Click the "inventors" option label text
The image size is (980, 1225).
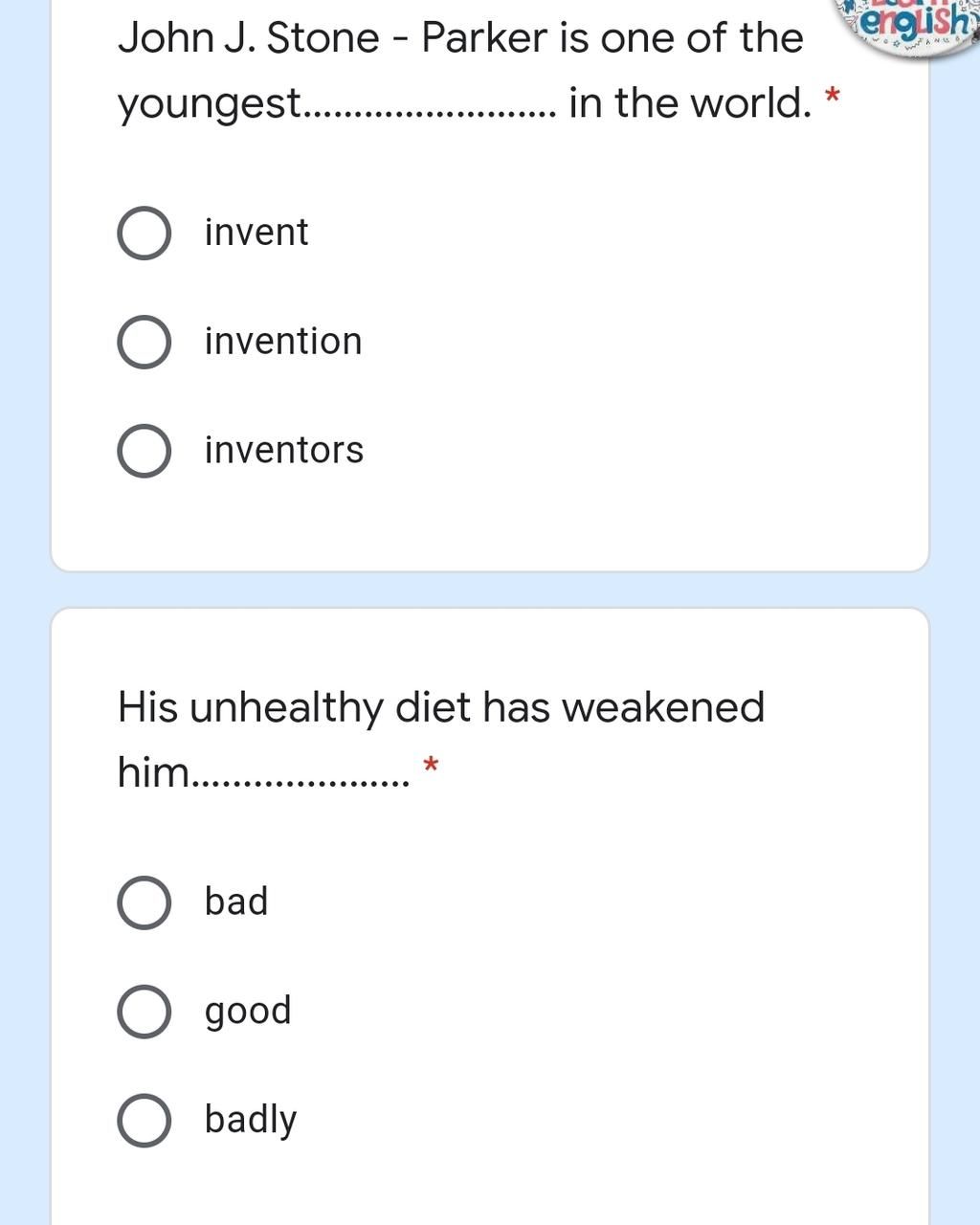[x=284, y=451]
